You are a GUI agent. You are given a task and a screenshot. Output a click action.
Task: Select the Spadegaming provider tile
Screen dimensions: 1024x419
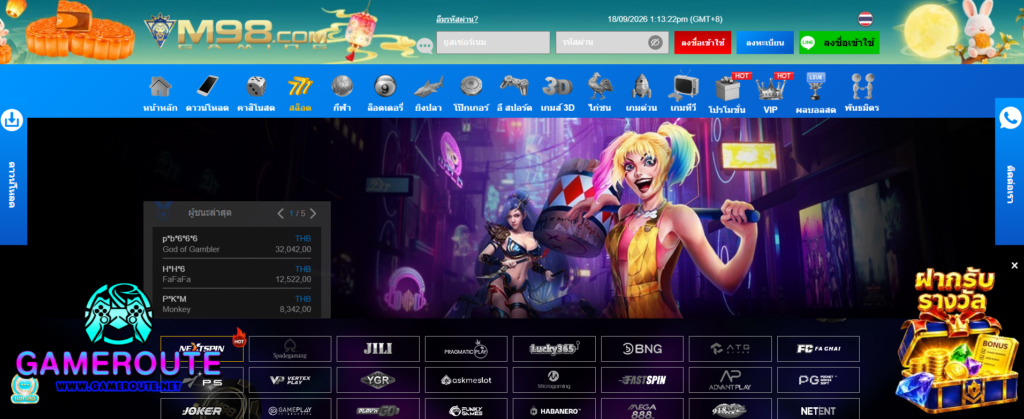[290, 349]
